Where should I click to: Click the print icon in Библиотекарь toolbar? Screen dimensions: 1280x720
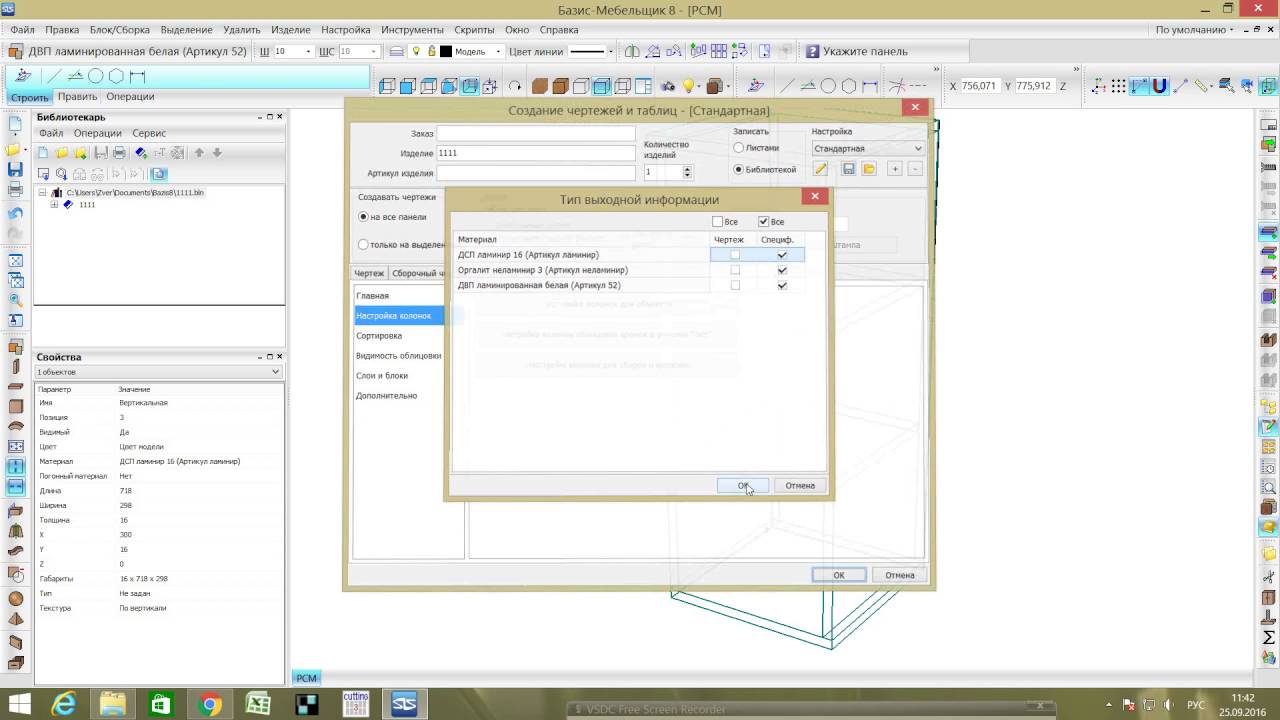[x=119, y=153]
